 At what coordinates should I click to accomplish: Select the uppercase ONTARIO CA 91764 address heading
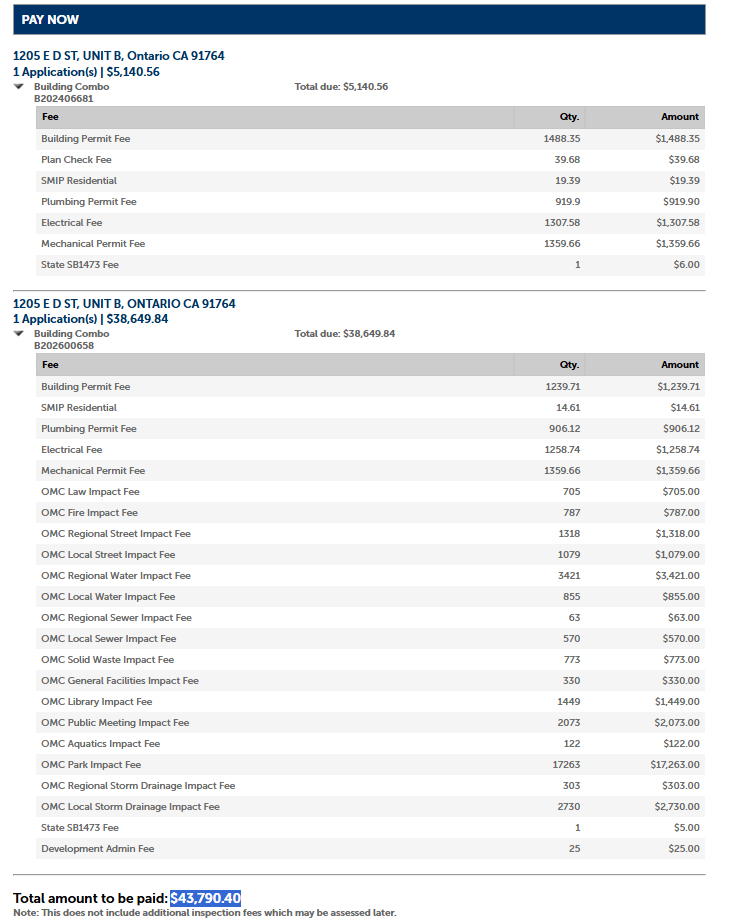point(124,304)
